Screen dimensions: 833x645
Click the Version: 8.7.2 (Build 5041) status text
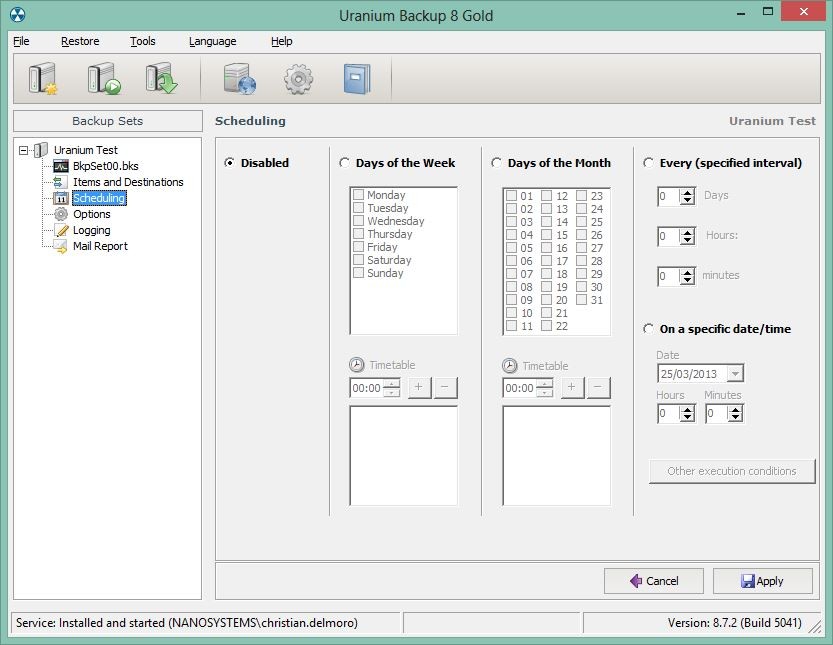pos(735,623)
